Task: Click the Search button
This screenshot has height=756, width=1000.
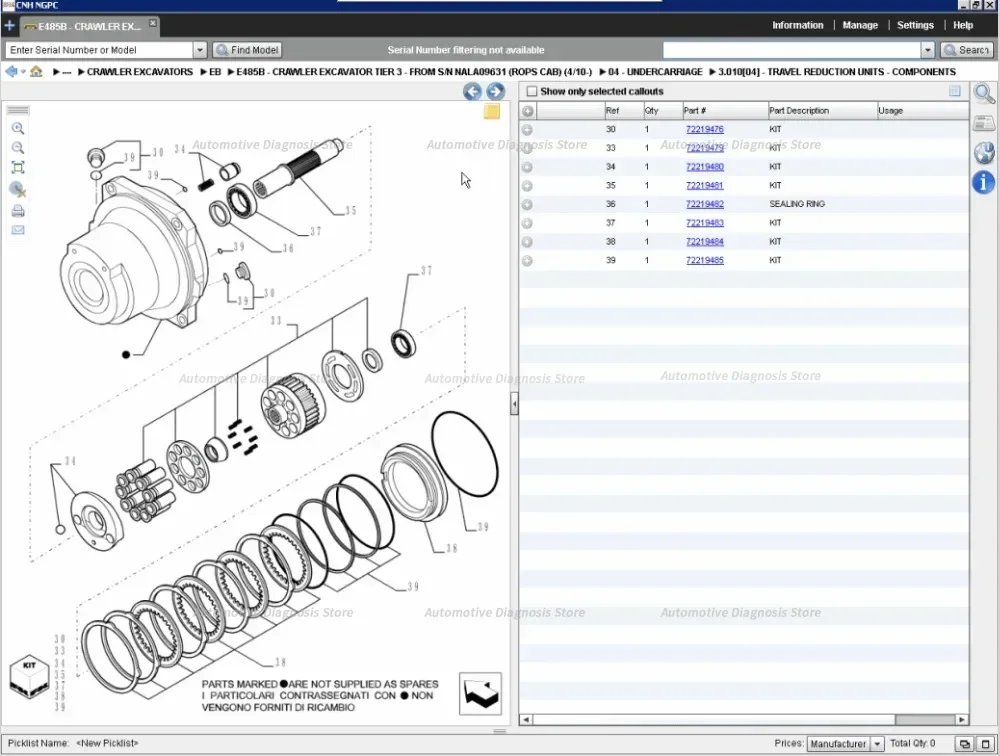Action: click(967, 50)
